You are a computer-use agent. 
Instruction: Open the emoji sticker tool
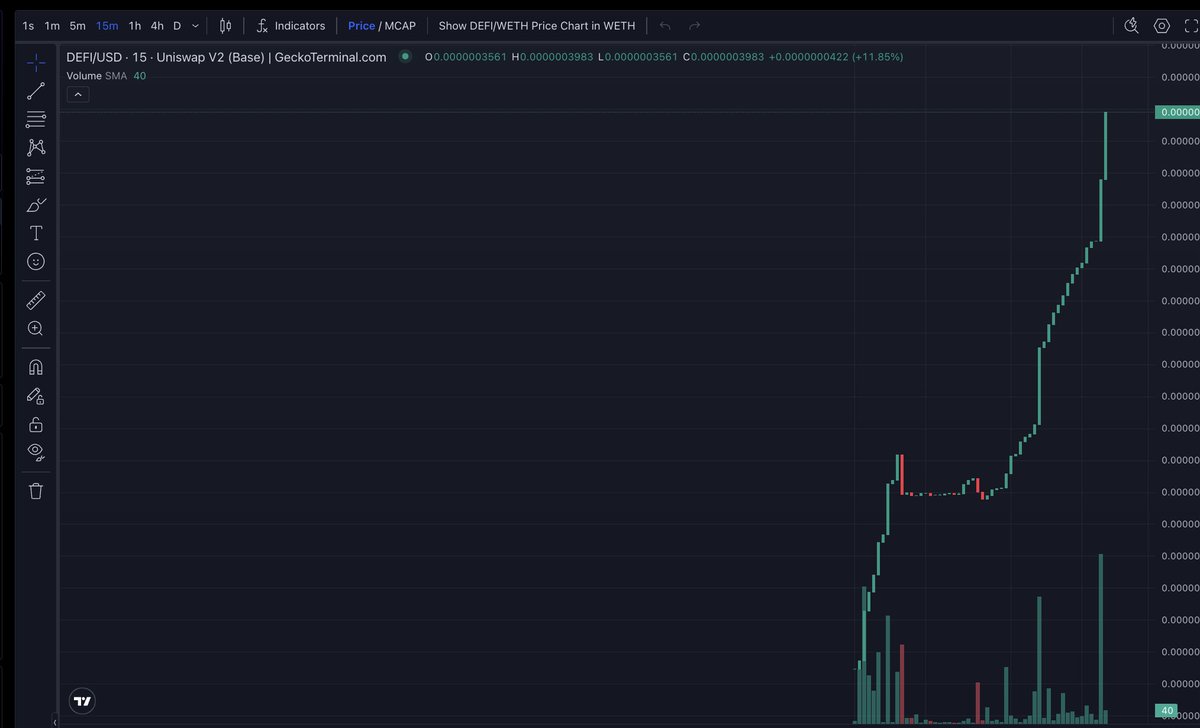click(x=36, y=261)
